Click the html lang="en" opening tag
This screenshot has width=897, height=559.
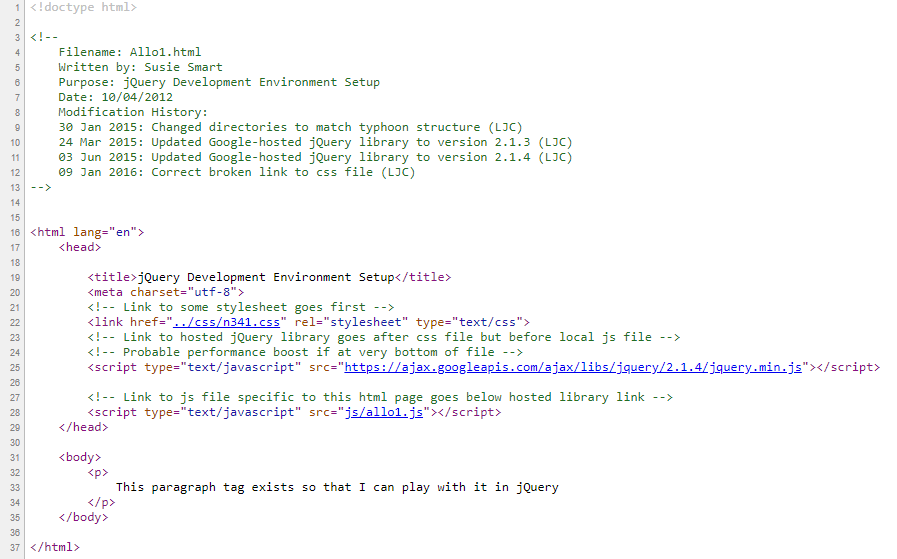pos(87,232)
